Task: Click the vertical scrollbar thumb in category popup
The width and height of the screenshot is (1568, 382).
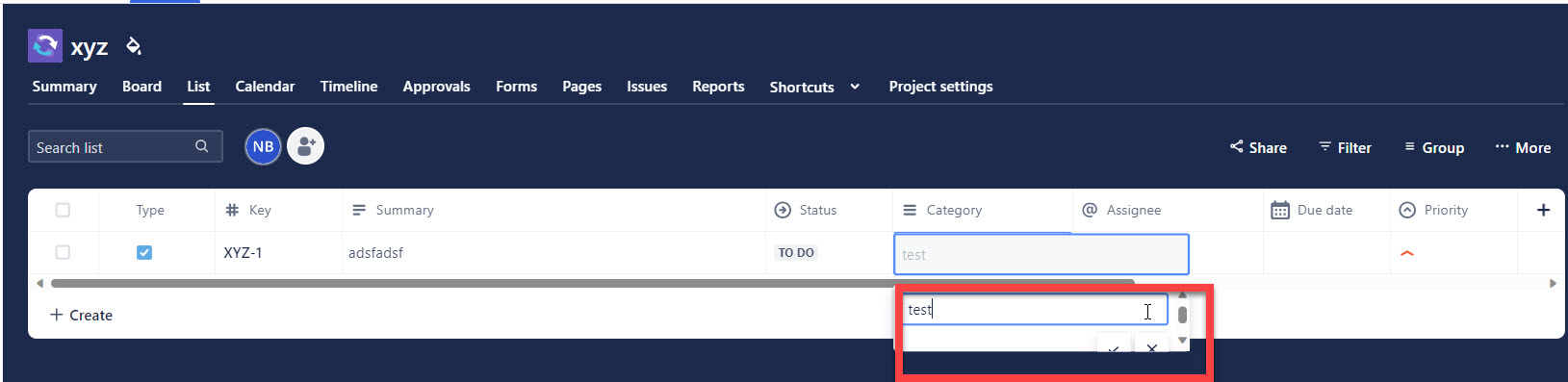Action: tap(1182, 315)
